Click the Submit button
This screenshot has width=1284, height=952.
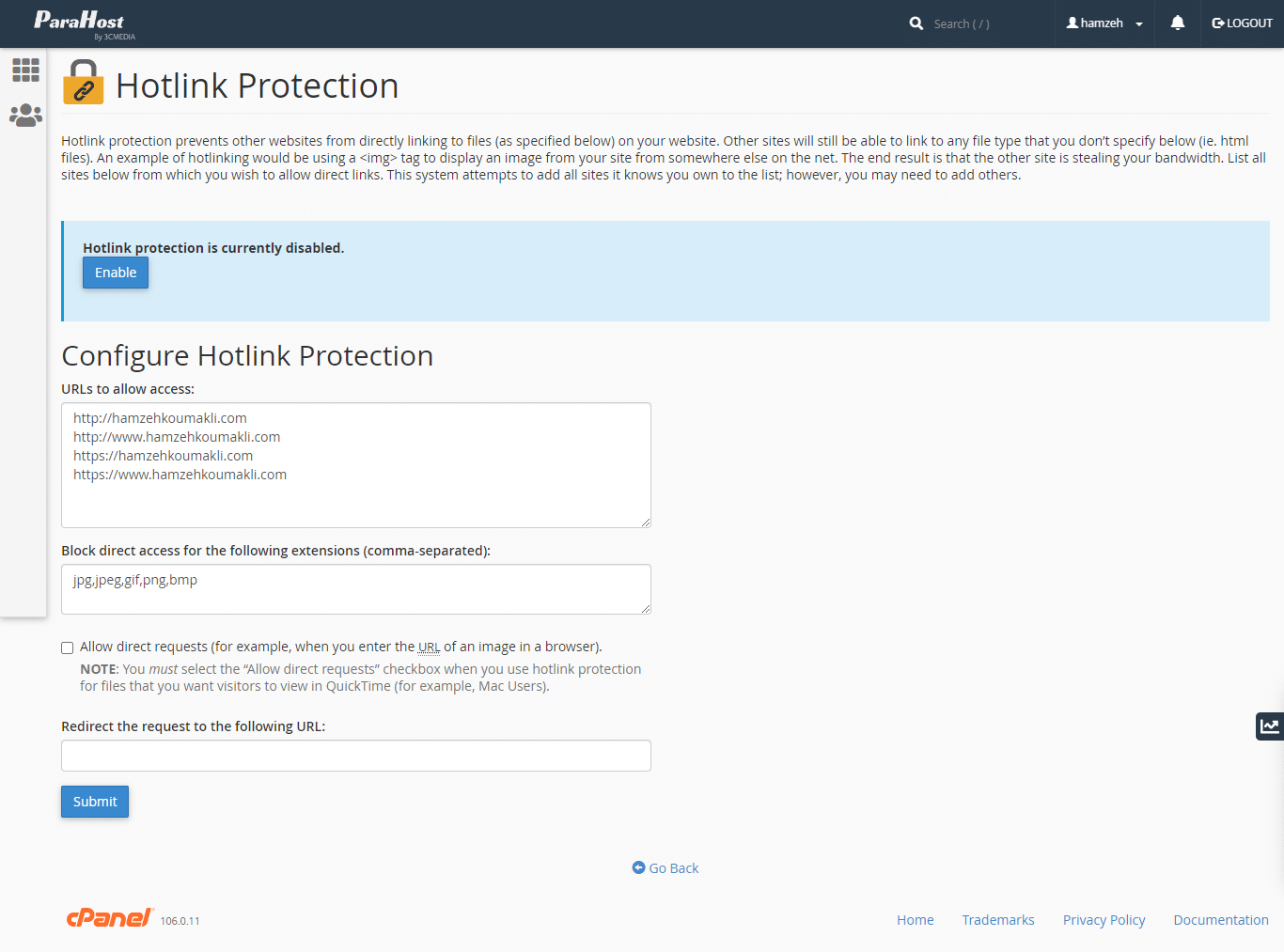pyautogui.click(x=95, y=802)
